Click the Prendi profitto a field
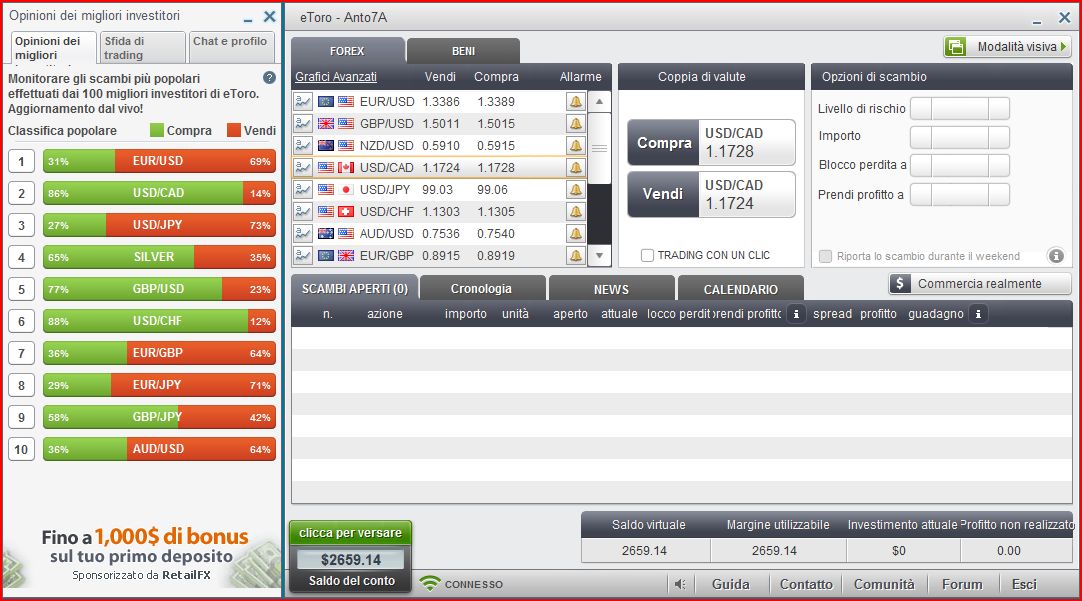Viewport: 1082px width, 601px height. pos(960,195)
